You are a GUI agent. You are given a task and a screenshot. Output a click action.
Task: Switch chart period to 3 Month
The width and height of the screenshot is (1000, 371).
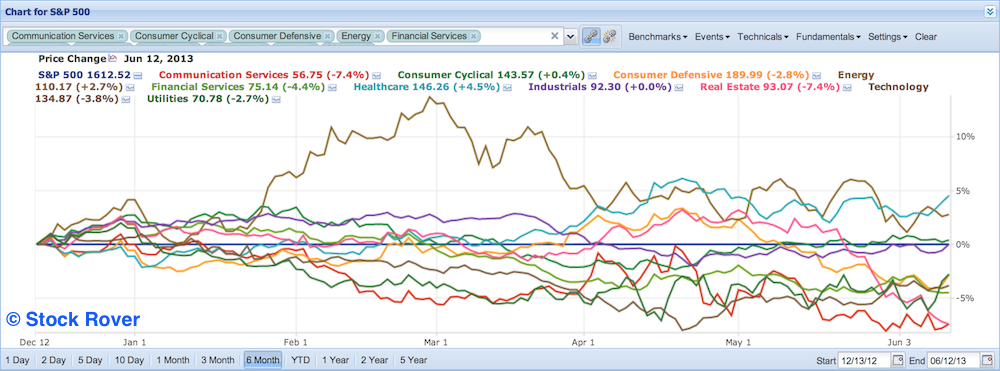point(217,360)
